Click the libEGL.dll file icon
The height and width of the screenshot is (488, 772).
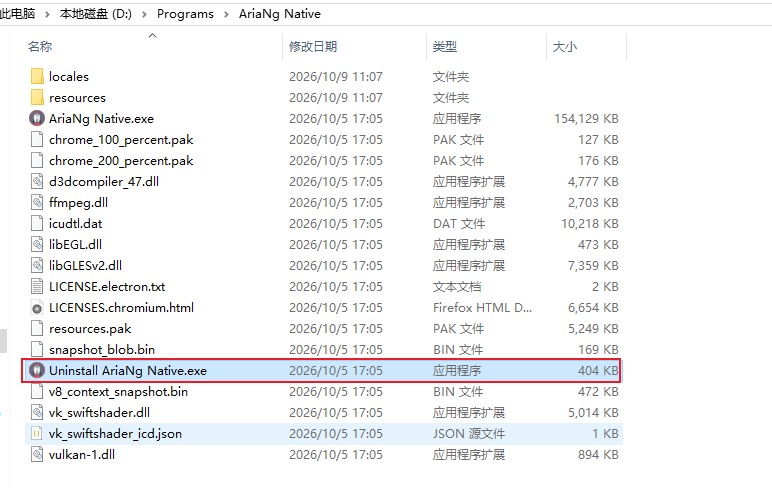(x=37, y=245)
